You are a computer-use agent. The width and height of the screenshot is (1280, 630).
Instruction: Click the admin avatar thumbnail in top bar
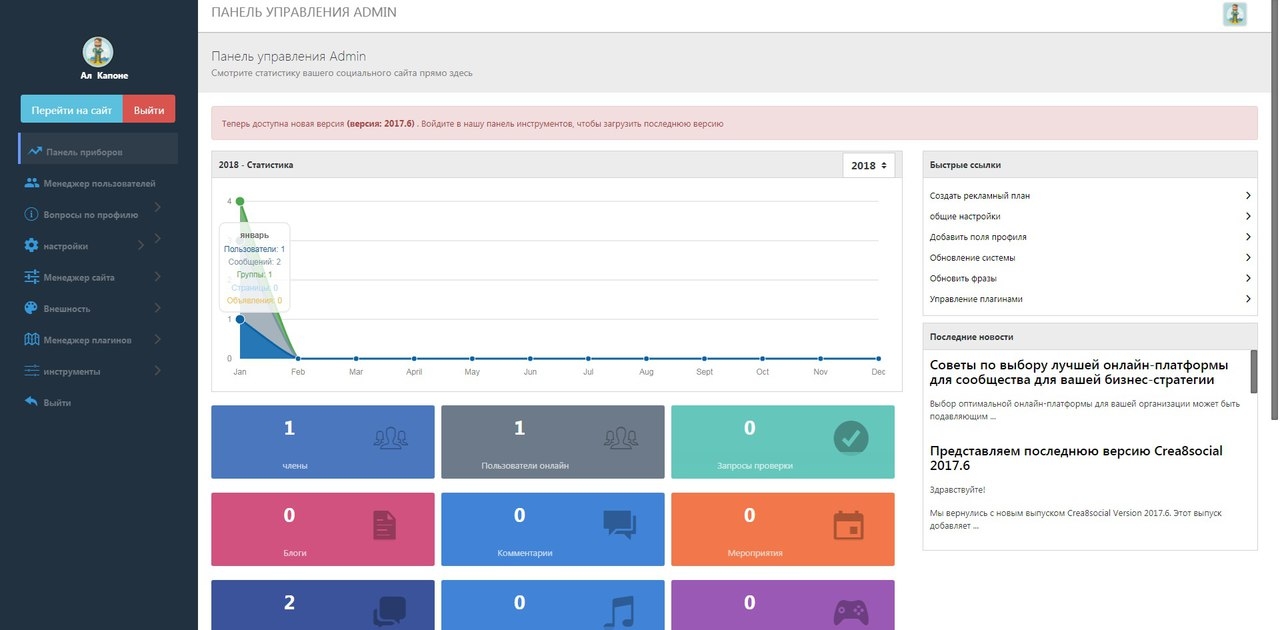(x=1234, y=14)
